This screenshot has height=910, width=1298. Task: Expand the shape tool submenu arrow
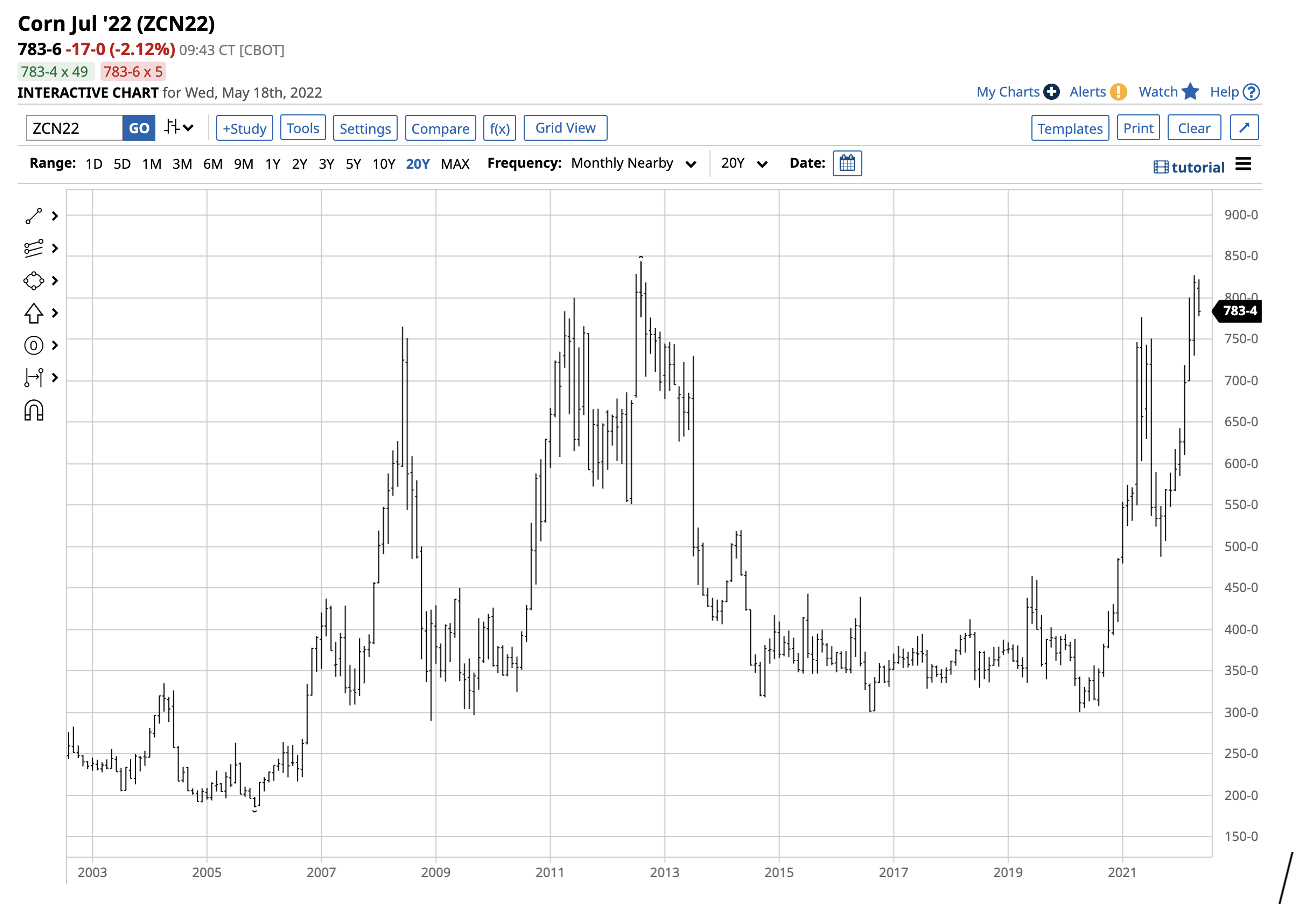tap(54, 281)
